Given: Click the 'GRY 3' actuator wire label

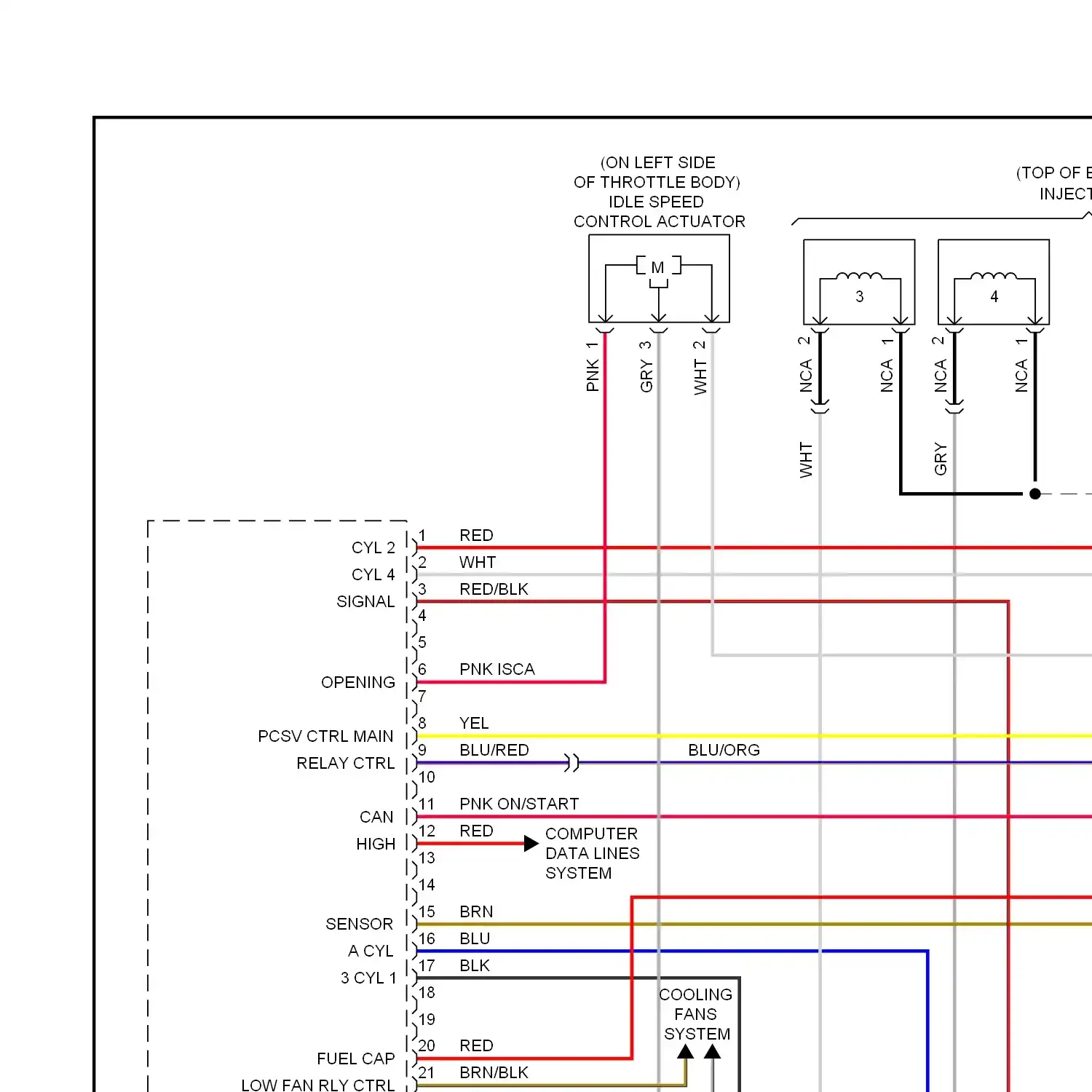Looking at the screenshot, I should point(646,366).
